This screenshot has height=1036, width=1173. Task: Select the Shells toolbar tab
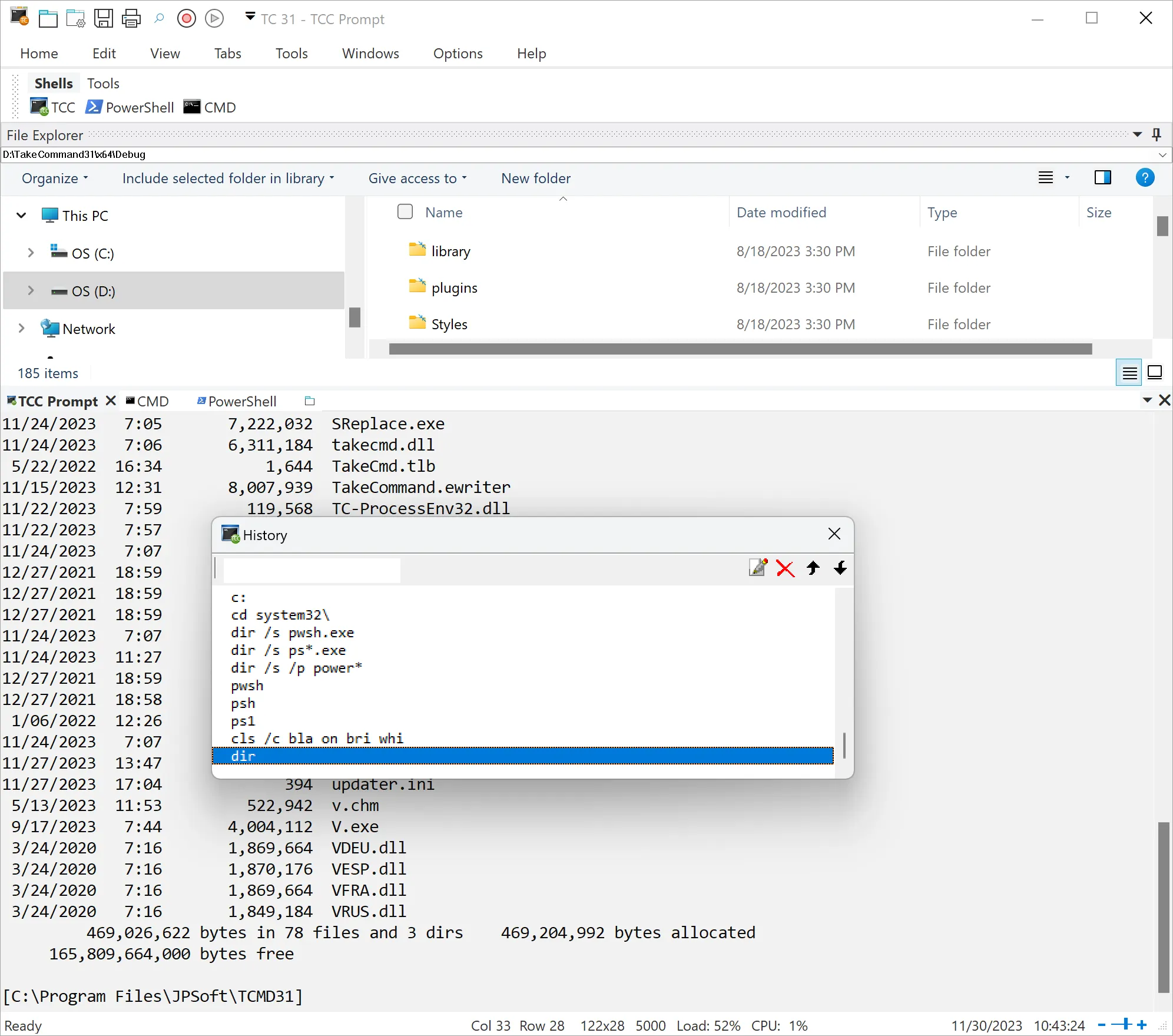tap(54, 84)
